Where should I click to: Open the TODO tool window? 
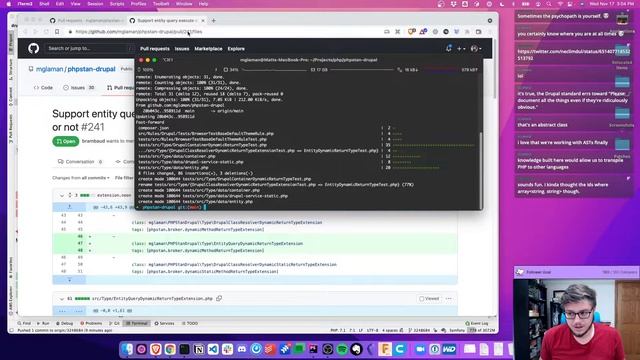coord(189,323)
